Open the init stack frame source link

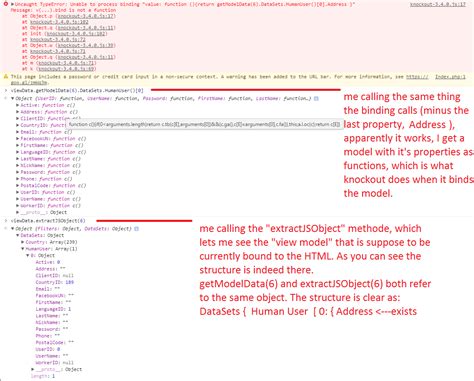[x=76, y=34]
